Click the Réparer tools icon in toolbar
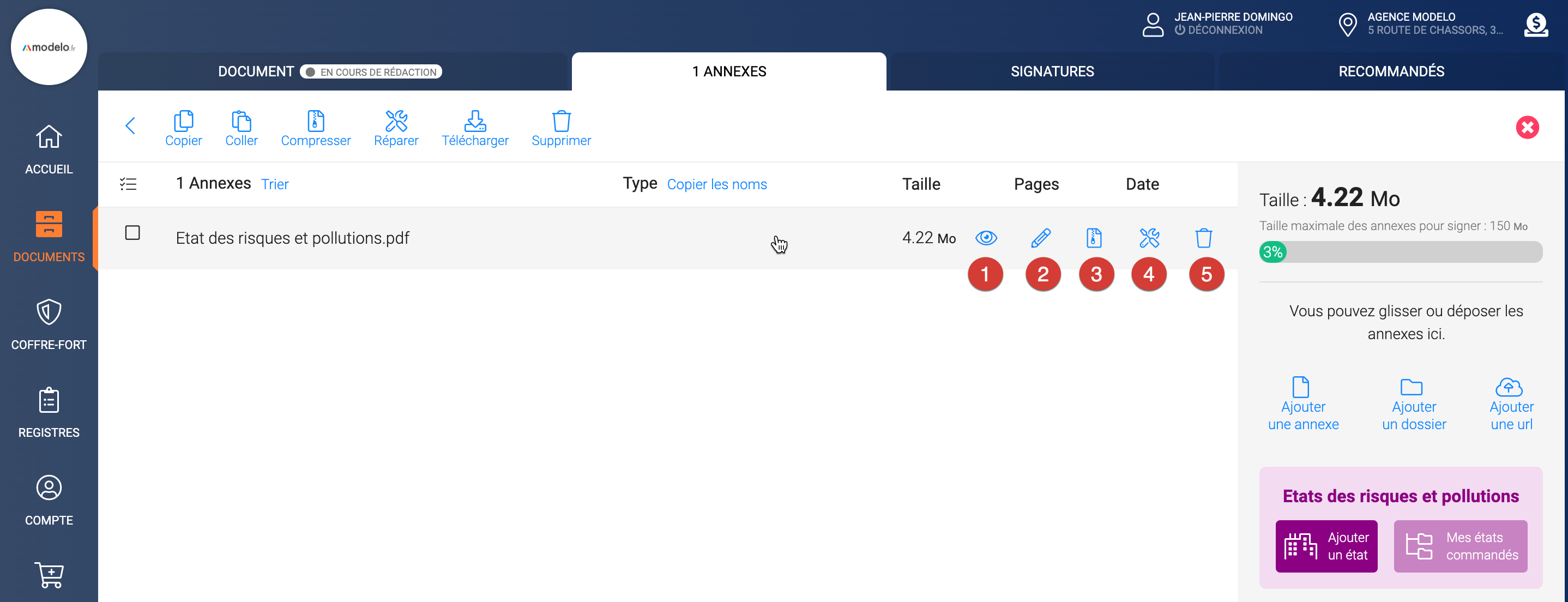Viewport: 1568px width, 602px height. click(396, 122)
